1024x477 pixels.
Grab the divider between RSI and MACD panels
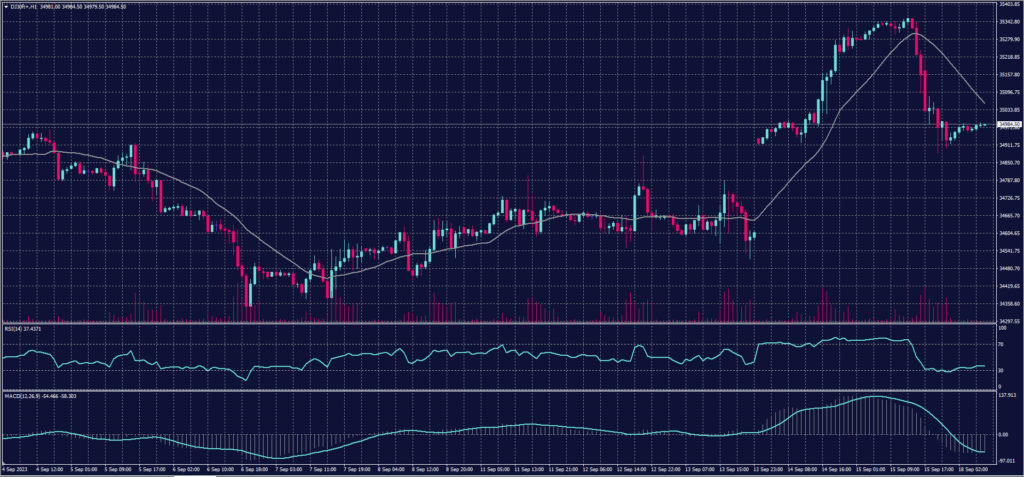(x=500, y=391)
